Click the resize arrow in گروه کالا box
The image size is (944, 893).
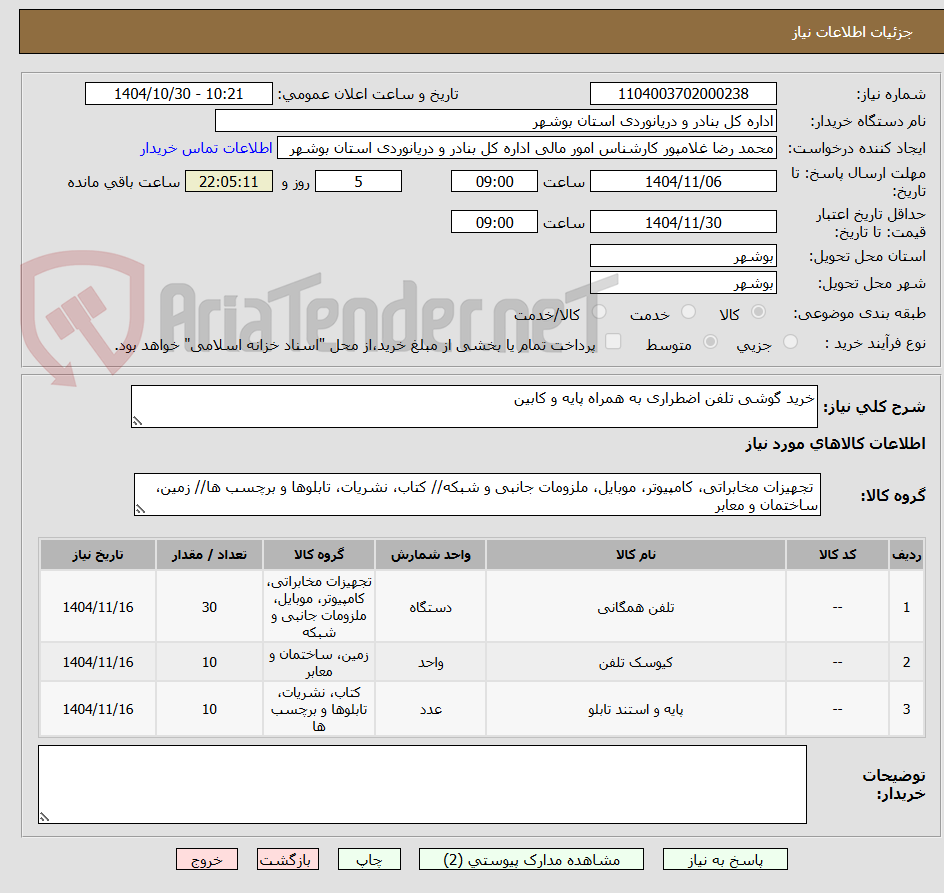pyautogui.click(x=142, y=510)
